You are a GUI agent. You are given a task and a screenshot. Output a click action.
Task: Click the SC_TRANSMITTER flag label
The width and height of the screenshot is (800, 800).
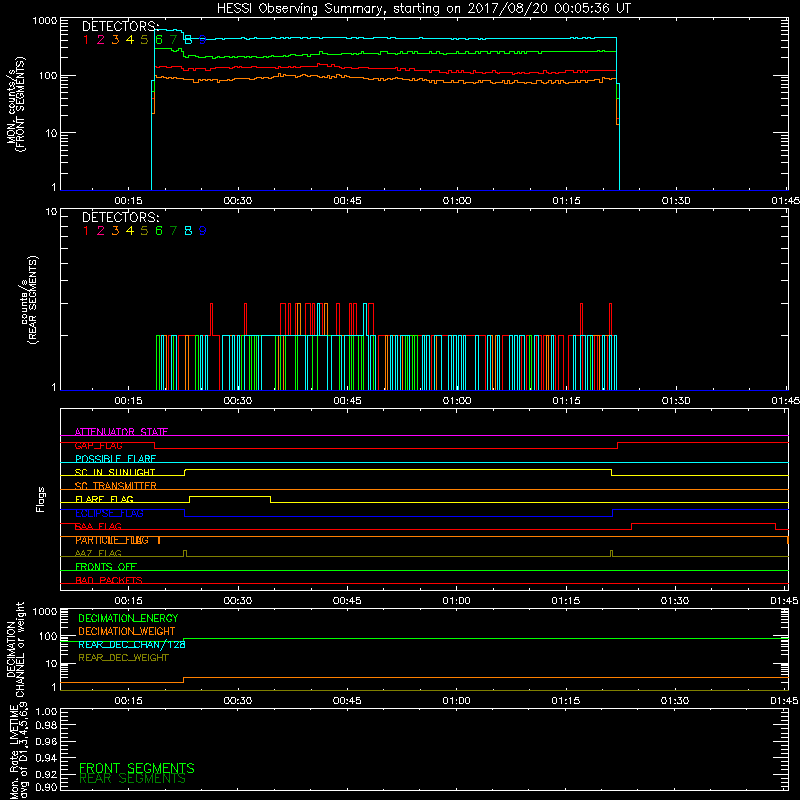(115, 486)
